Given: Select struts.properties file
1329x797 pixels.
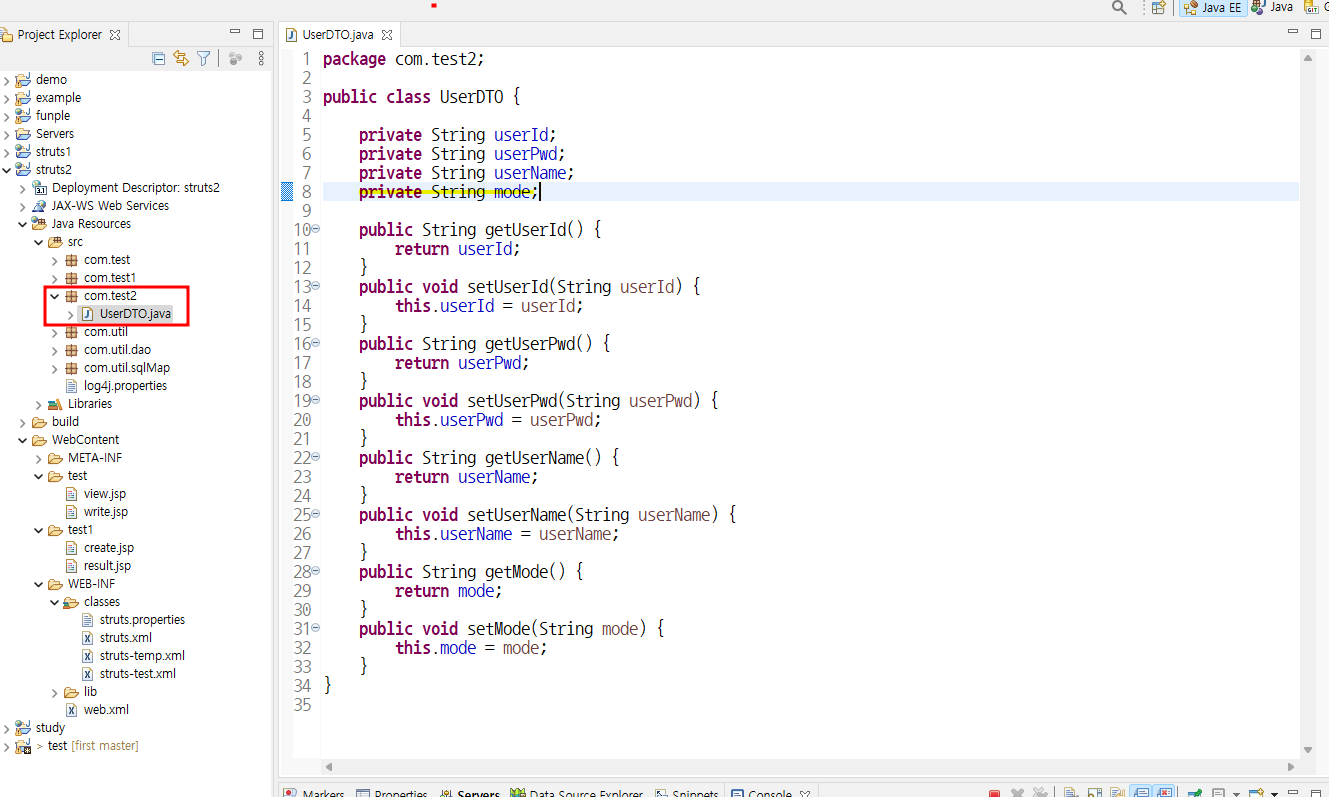Looking at the screenshot, I should 142,620.
